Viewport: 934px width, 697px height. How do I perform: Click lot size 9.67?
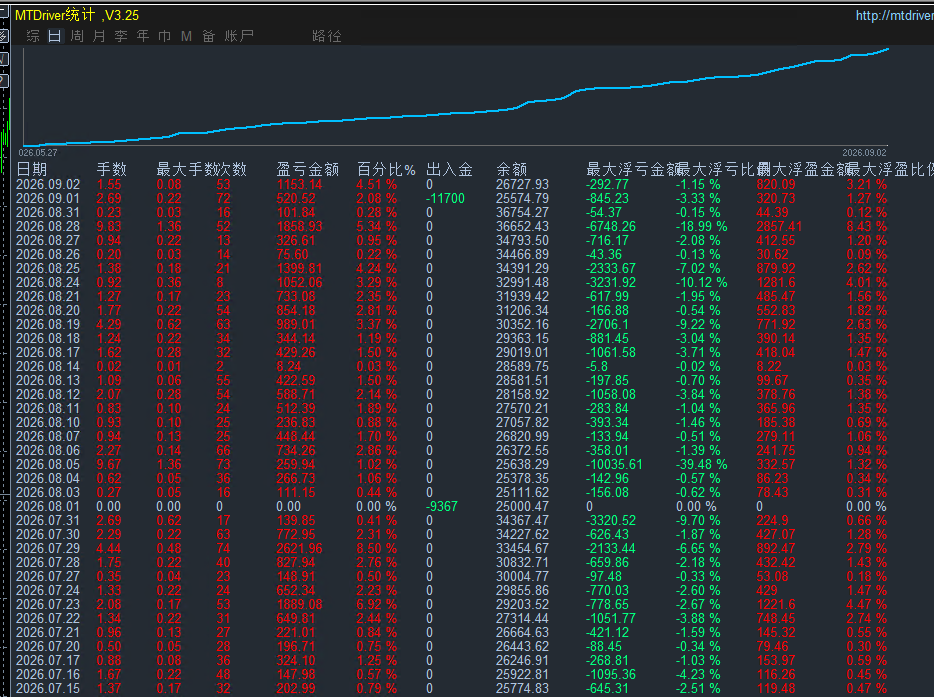click(109, 465)
